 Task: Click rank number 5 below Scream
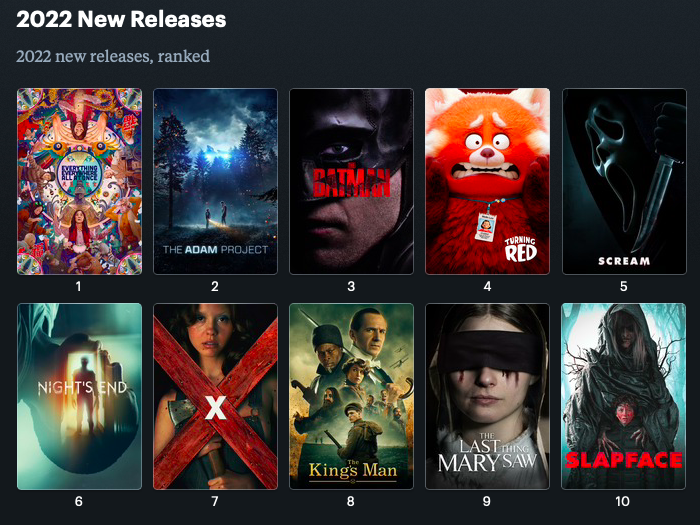[x=624, y=286]
